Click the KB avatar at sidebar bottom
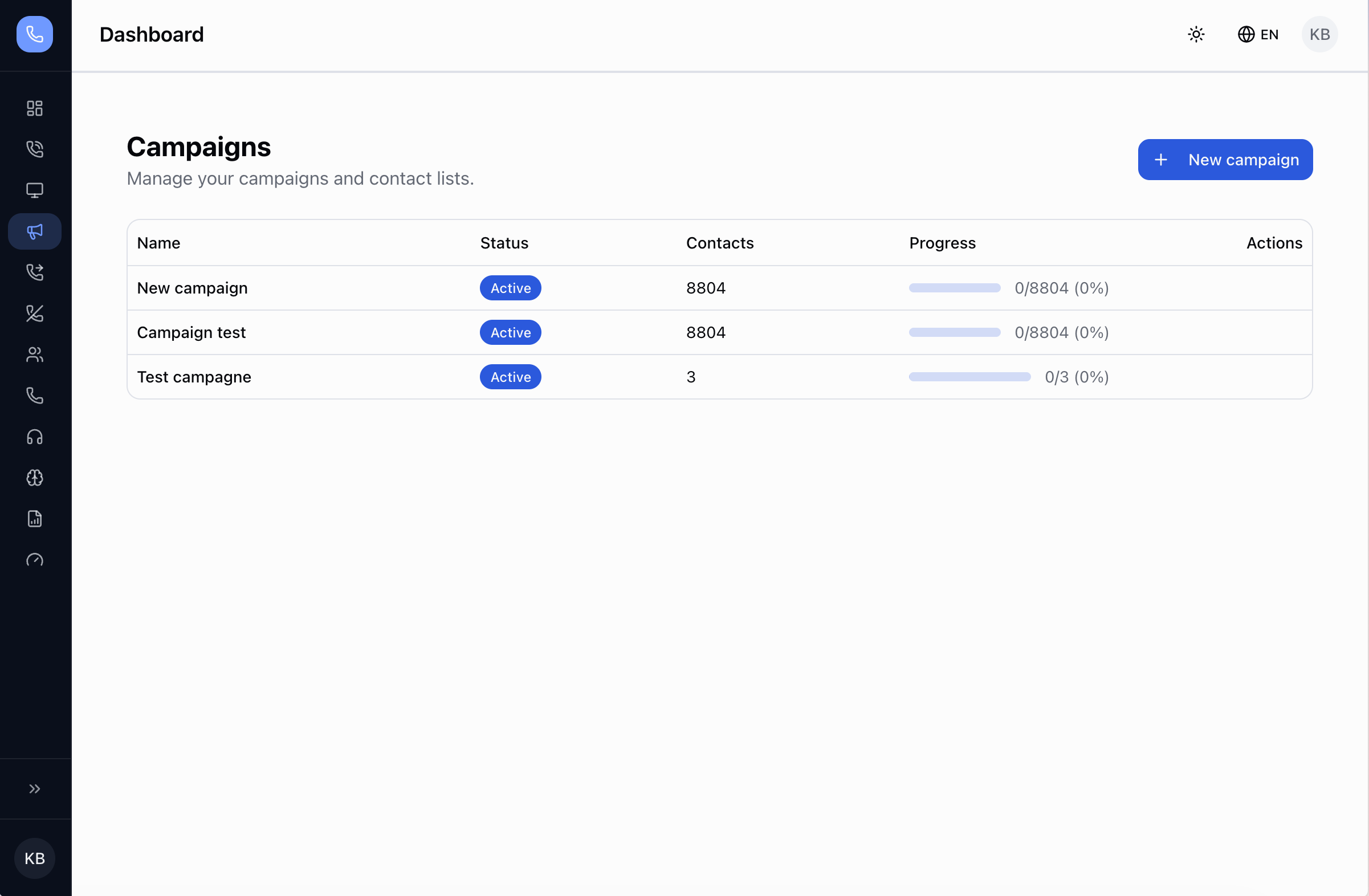The width and height of the screenshot is (1369, 896). (x=35, y=858)
